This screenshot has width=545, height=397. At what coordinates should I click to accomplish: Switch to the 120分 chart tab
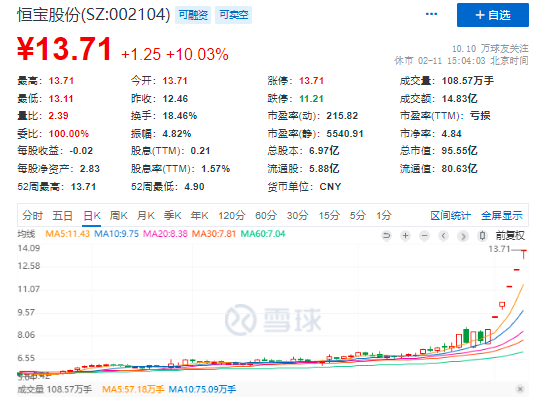231,216
